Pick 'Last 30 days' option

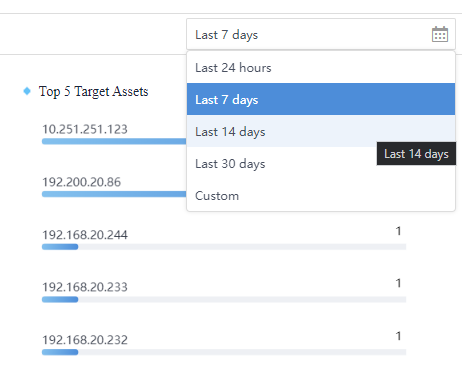coord(321,163)
